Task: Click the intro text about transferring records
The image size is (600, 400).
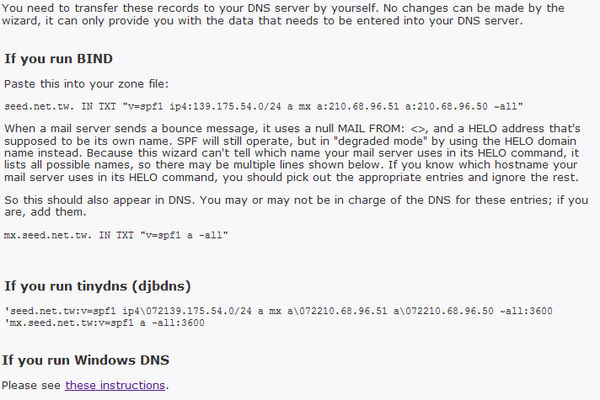Action: [x=283, y=14]
